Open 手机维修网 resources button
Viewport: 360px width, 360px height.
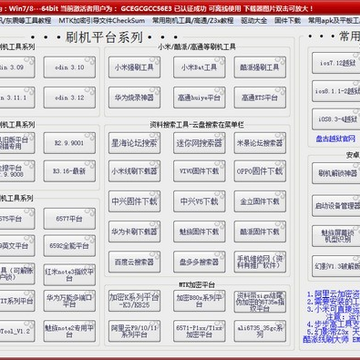pos(260,262)
